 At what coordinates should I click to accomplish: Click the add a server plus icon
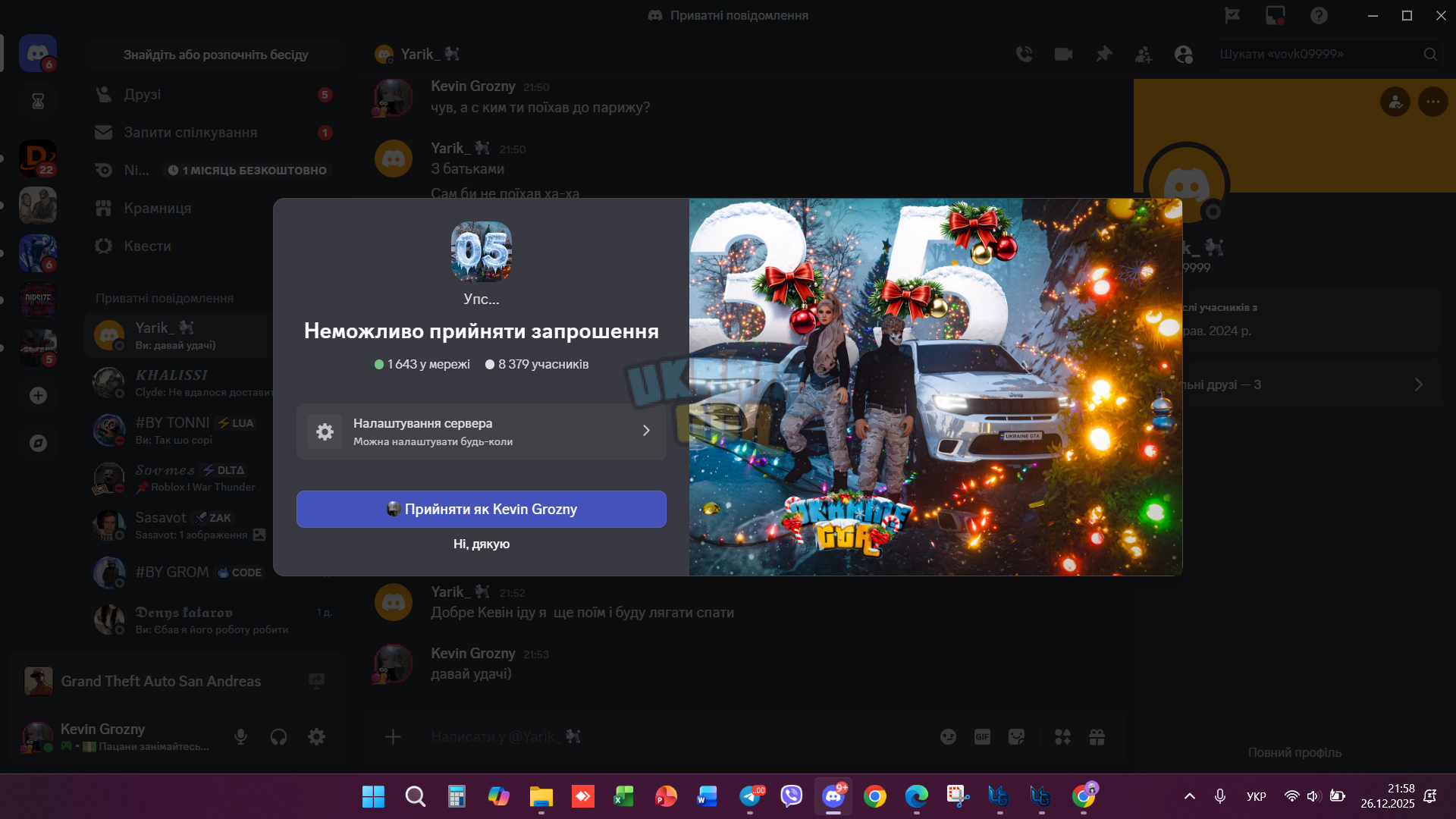coord(38,396)
